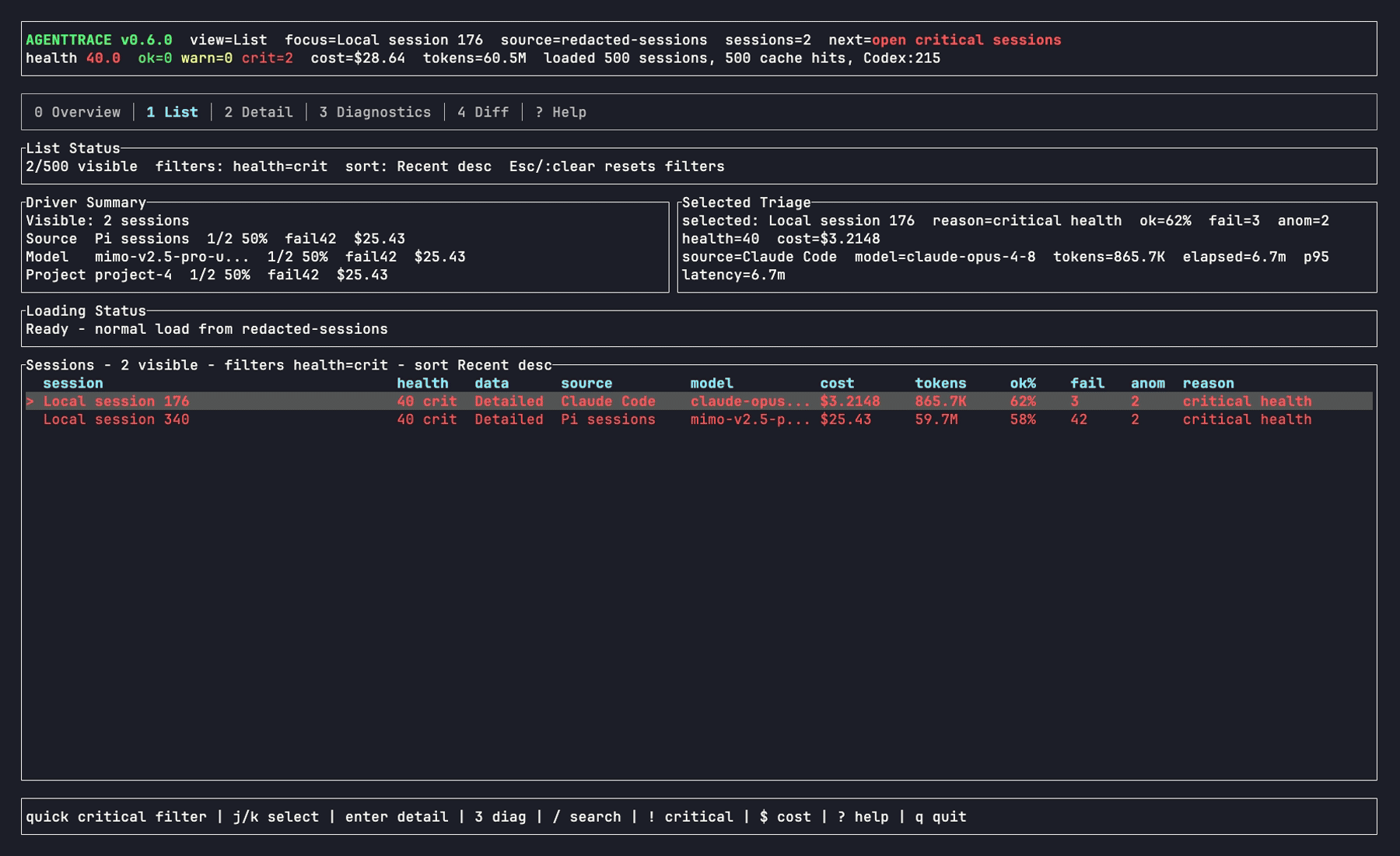Click the $25.43 cost cell in the table
Image resolution: width=1400 pixels, height=856 pixels.
pos(845,419)
